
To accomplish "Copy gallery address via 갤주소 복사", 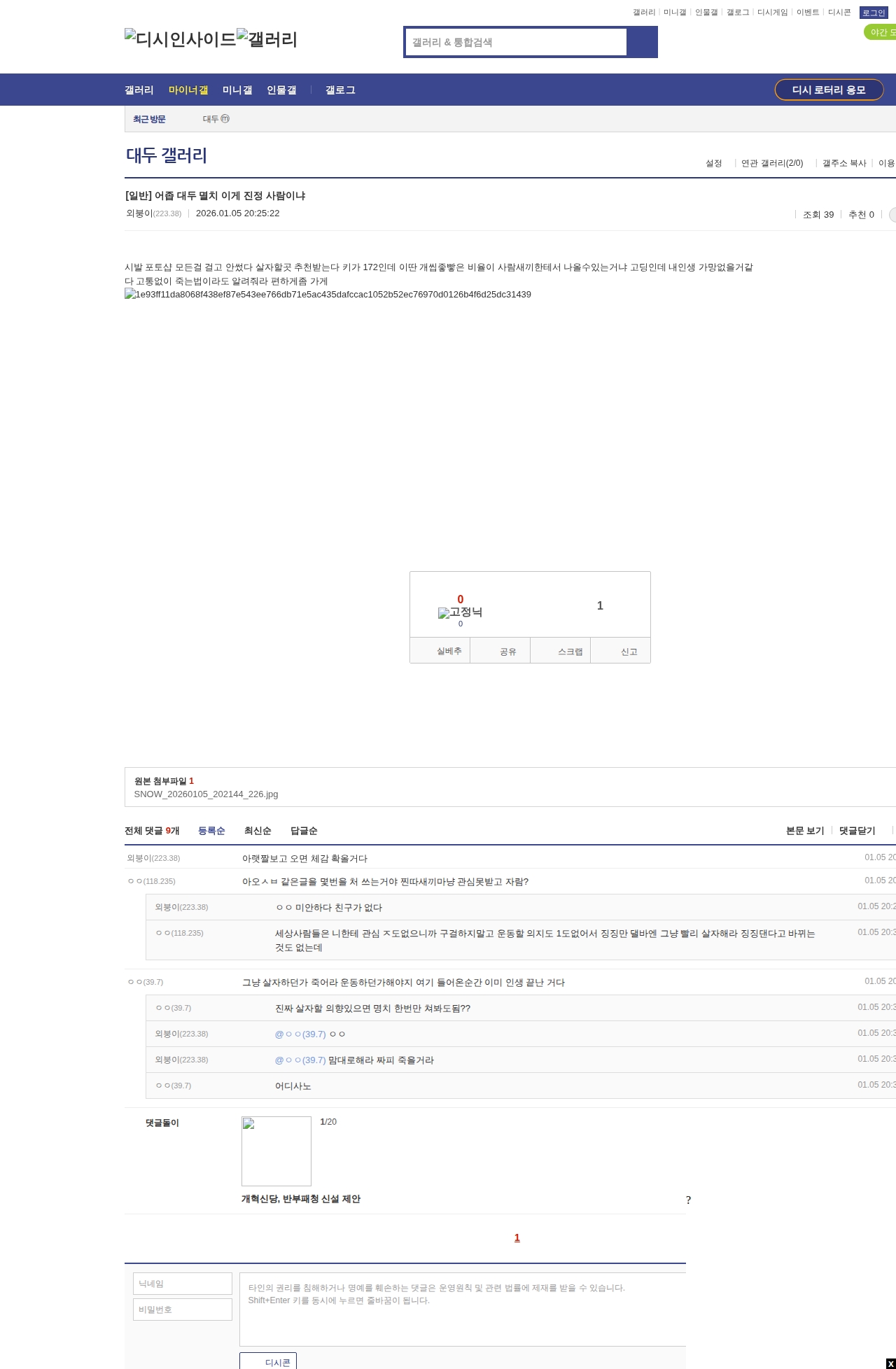I will 844,163.
